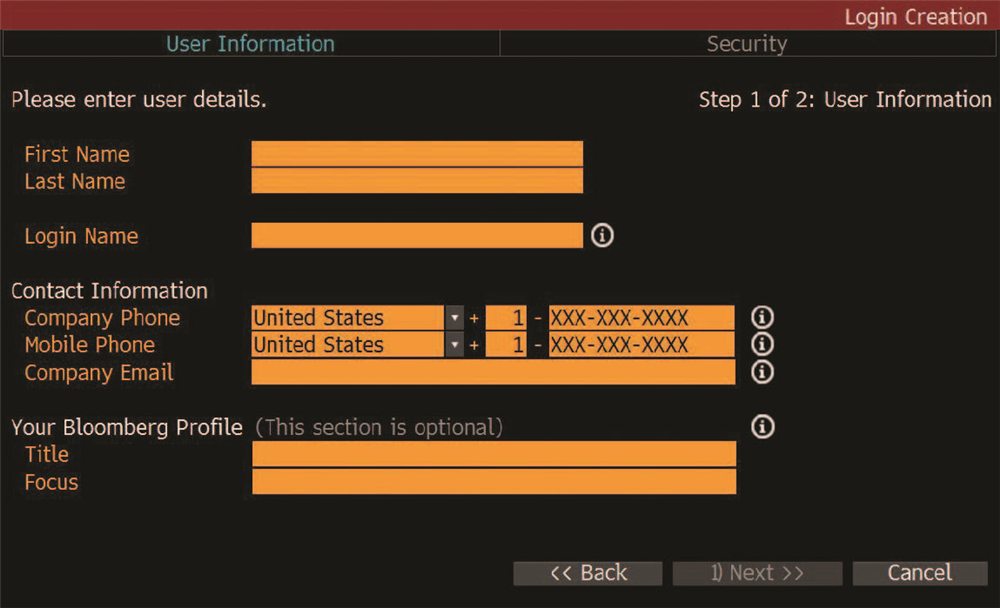This screenshot has height=608, width=1000.
Task: Switch to the Security tab
Action: 747,44
